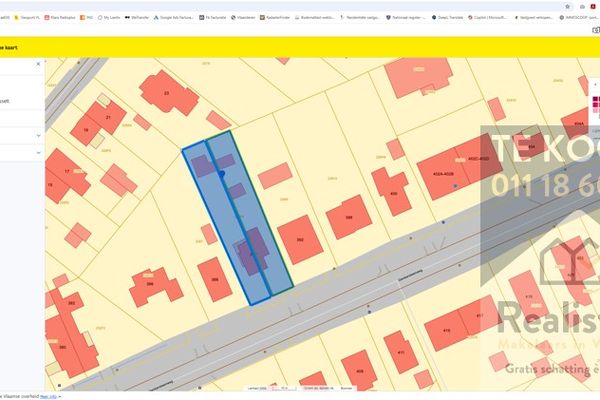This screenshot has width=600, height=400.
Task: Select the building numbered 398
Action: (x=349, y=217)
